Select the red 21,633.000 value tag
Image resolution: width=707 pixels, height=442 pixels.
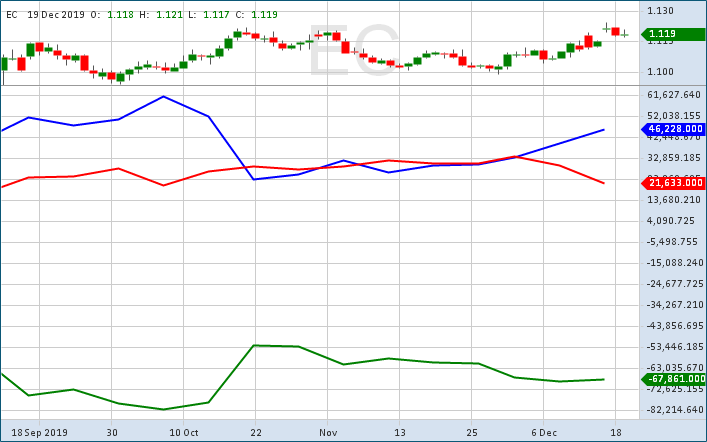point(674,183)
